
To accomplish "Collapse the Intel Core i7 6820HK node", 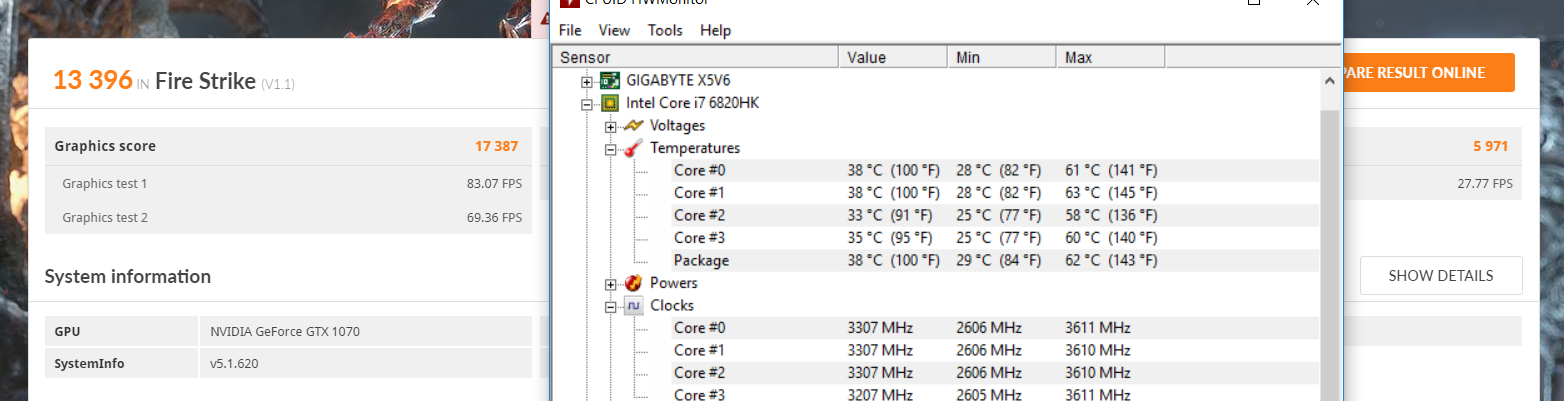I will click(x=587, y=103).
